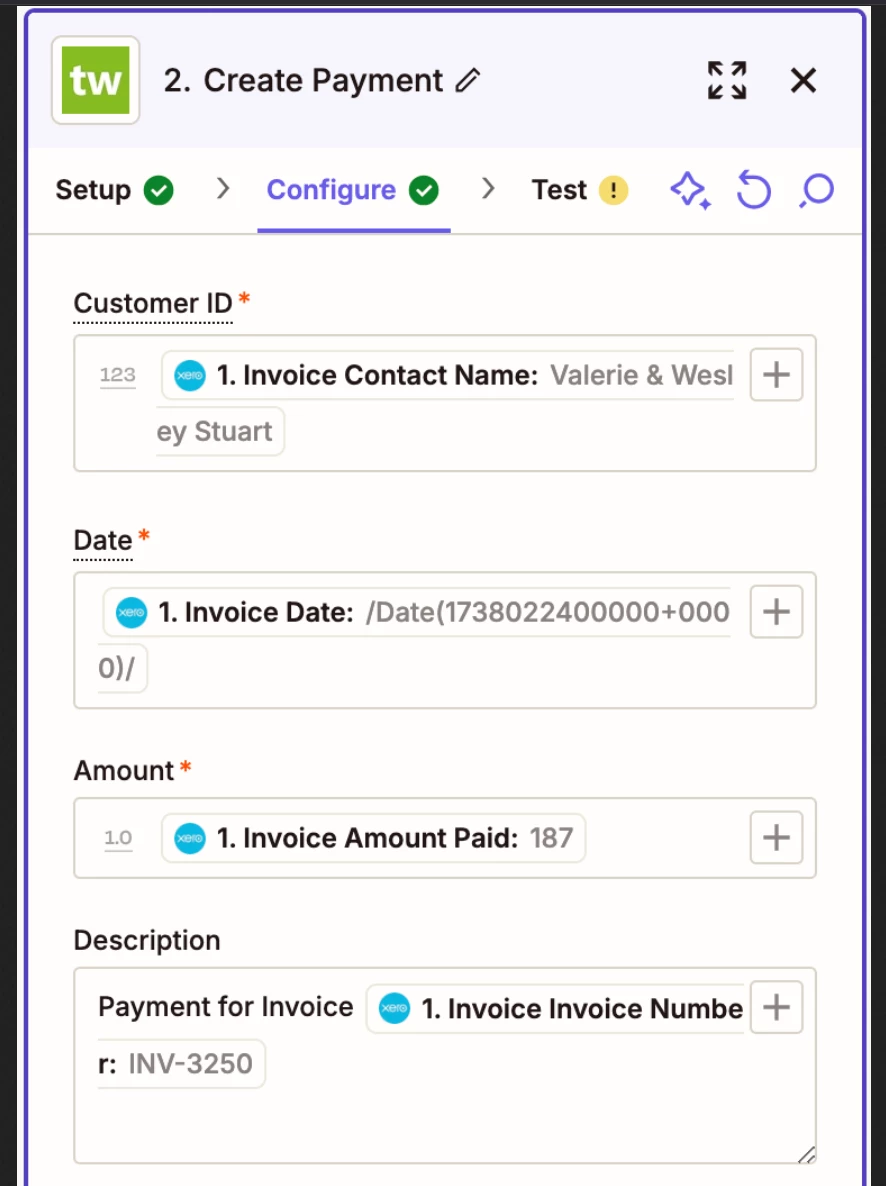Click chevron between Setup and Configure
Image resolution: width=886 pixels, height=1186 pixels.
222,188
